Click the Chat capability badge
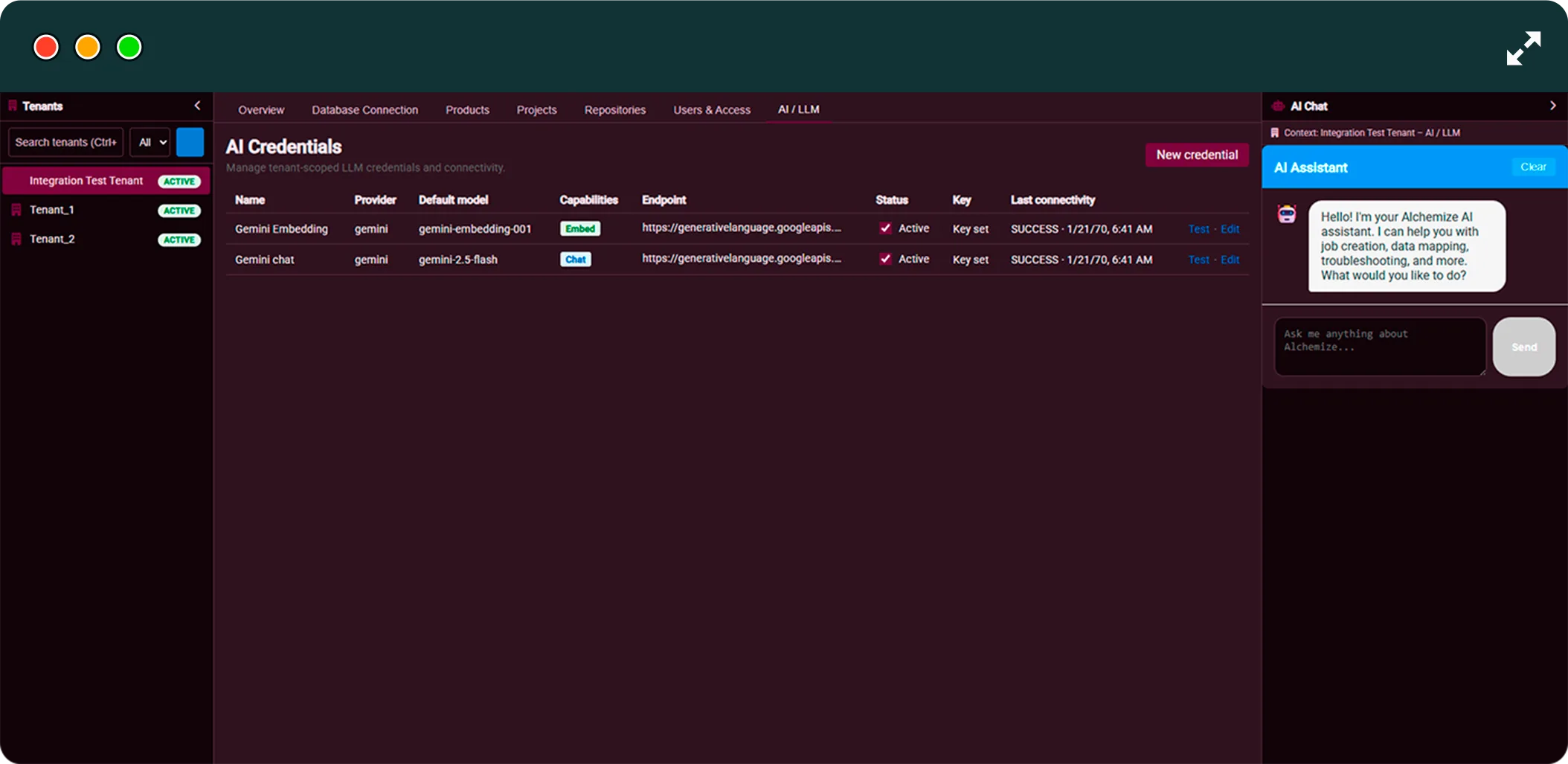1568x764 pixels. [575, 259]
